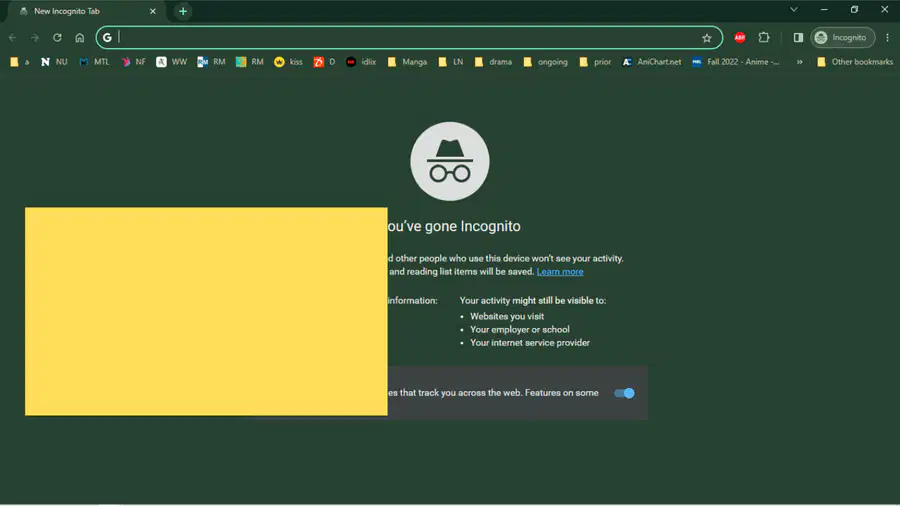This screenshot has width=900, height=506.
Task: Open the side panel icon
Action: pyautogui.click(x=798, y=38)
